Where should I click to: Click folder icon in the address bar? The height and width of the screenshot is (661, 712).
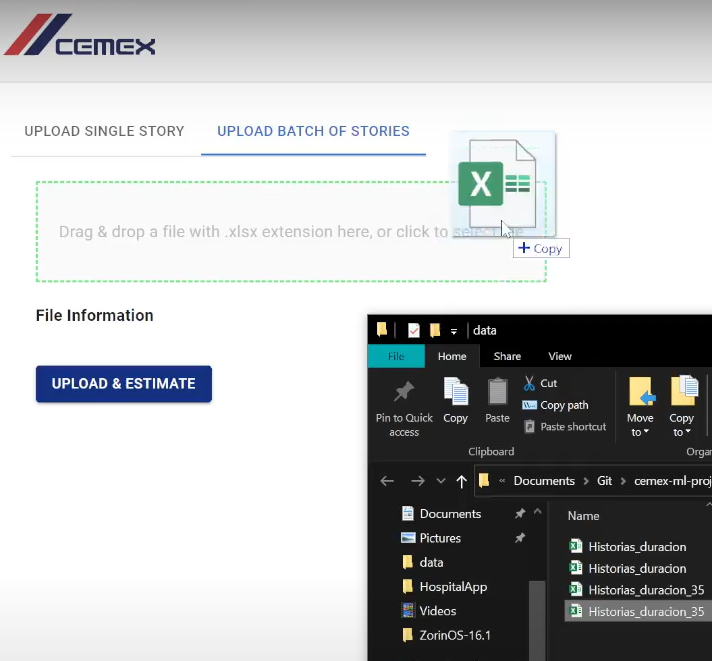click(484, 480)
